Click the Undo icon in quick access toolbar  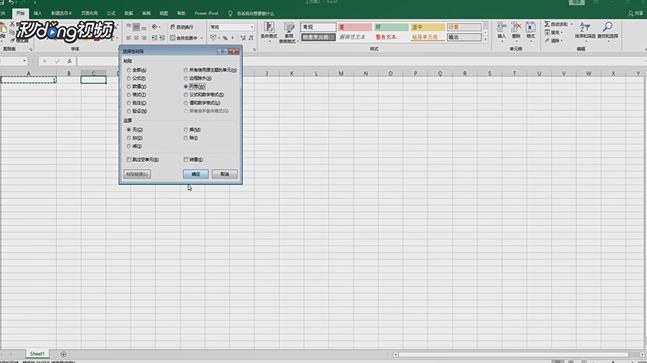coord(12,2)
